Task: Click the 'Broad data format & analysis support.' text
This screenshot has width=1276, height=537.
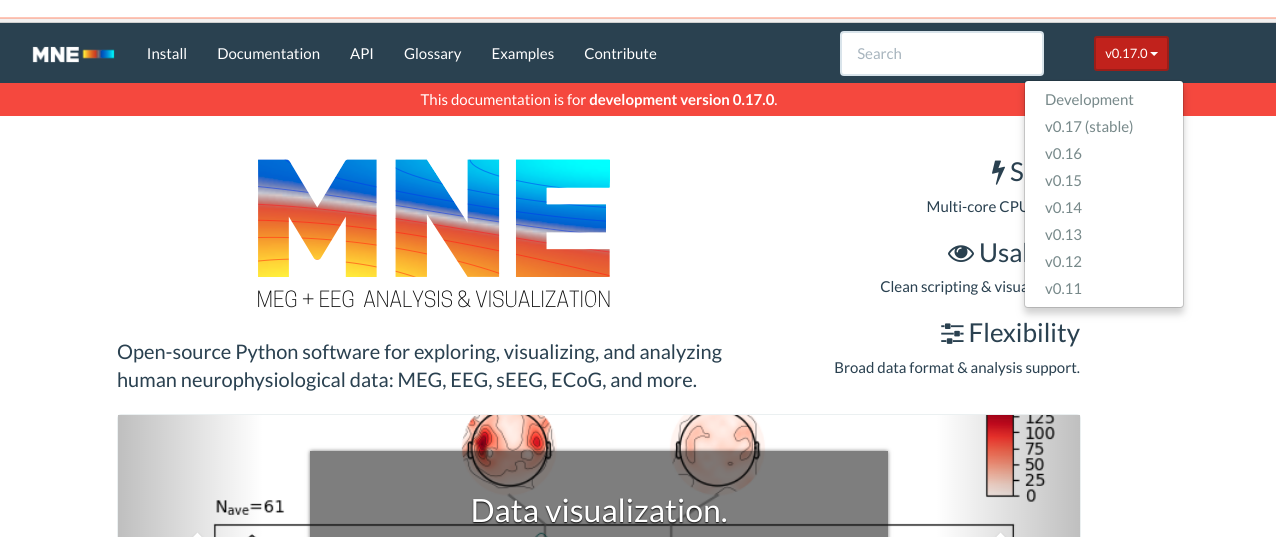Action: pyautogui.click(x=957, y=368)
